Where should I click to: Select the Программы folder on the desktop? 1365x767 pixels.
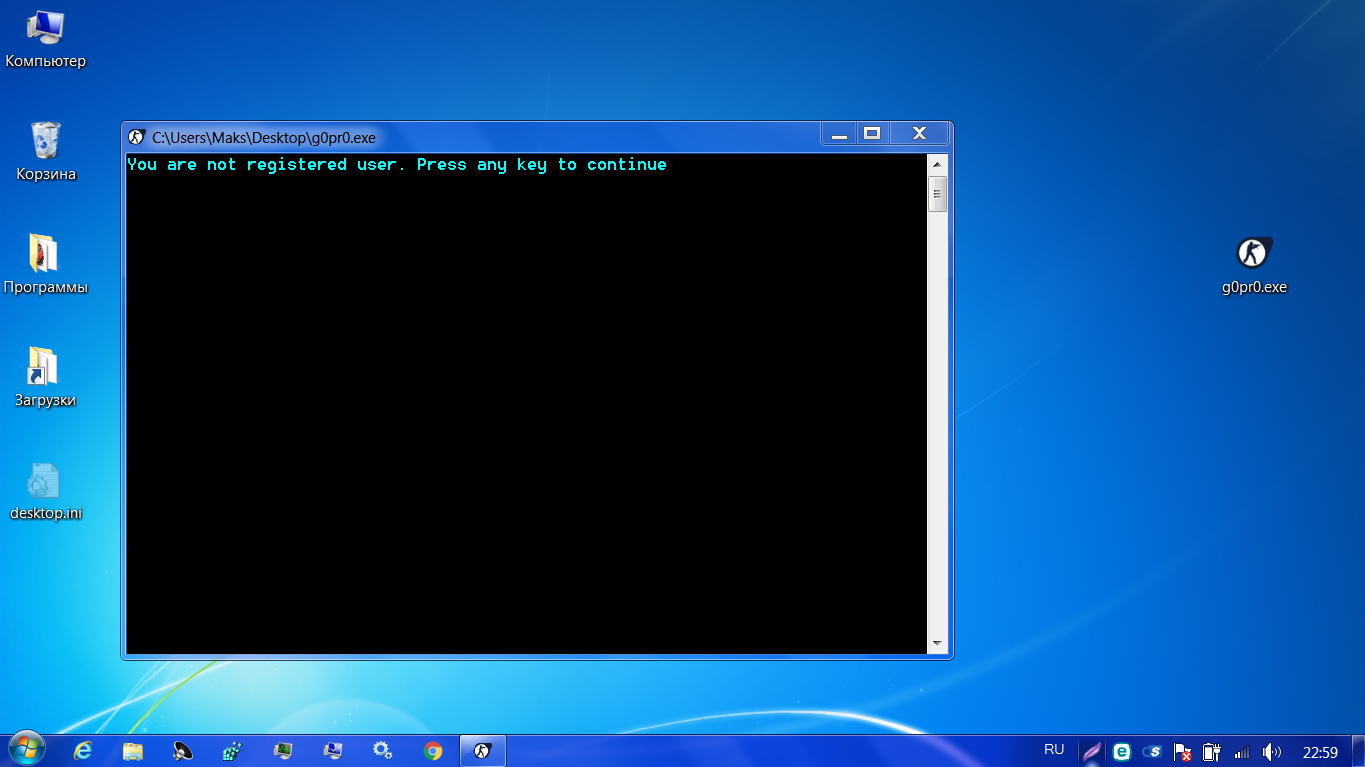click(46, 265)
